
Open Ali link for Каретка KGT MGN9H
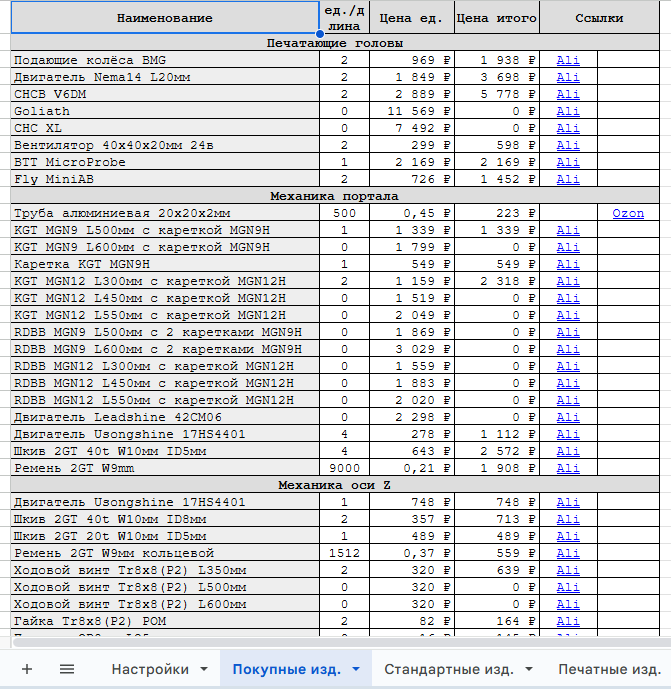point(568,265)
